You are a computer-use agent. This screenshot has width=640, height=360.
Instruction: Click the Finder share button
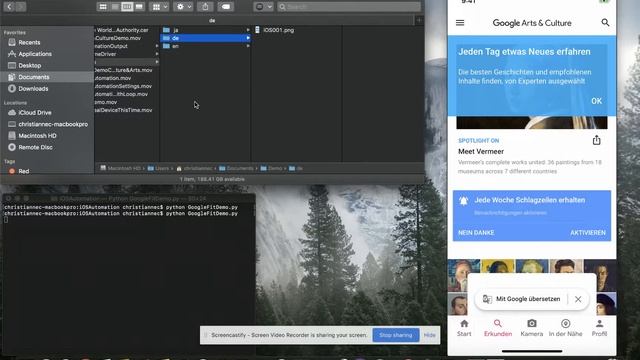point(205,7)
